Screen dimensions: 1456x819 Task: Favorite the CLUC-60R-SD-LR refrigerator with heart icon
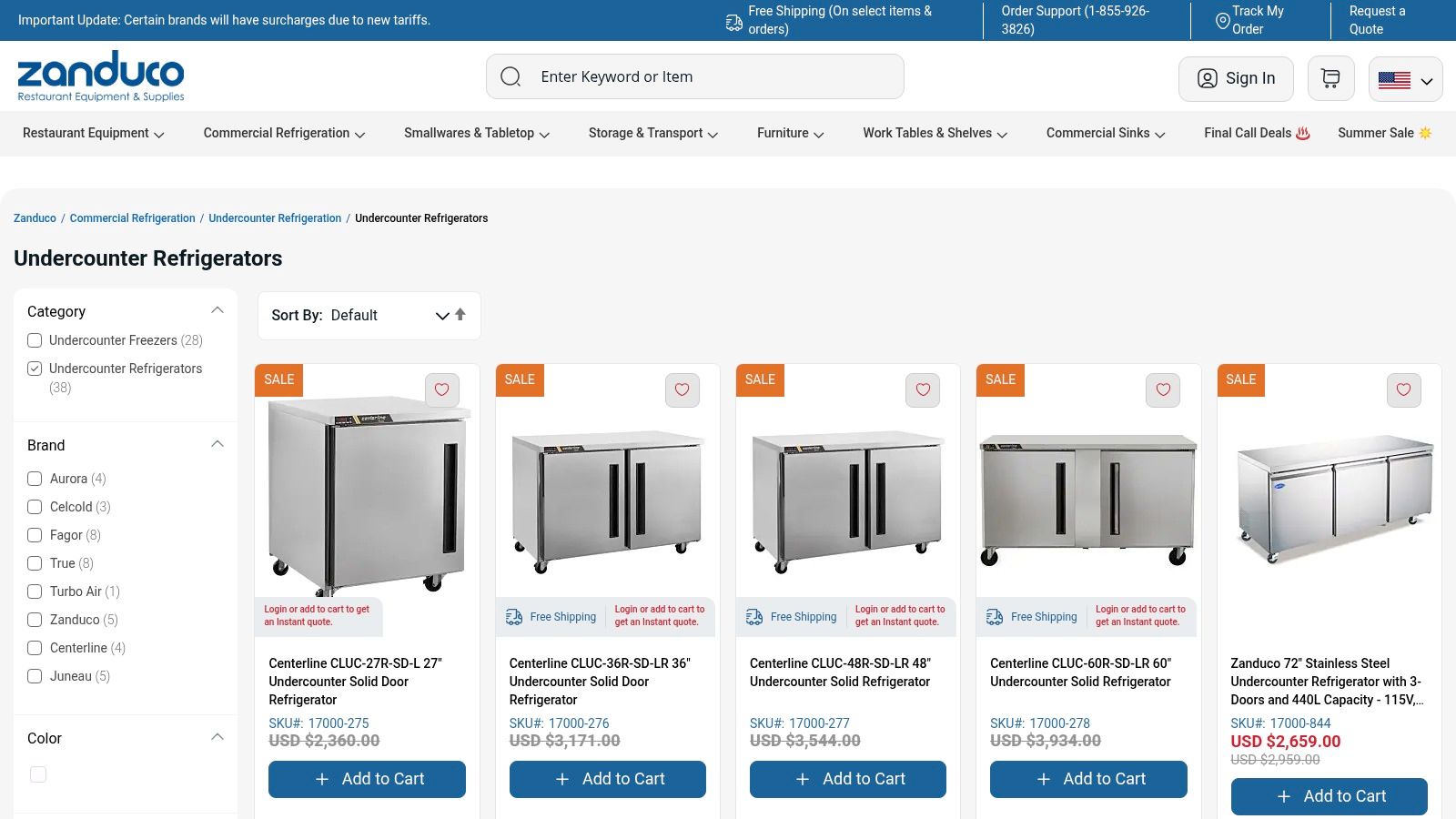(x=1163, y=389)
